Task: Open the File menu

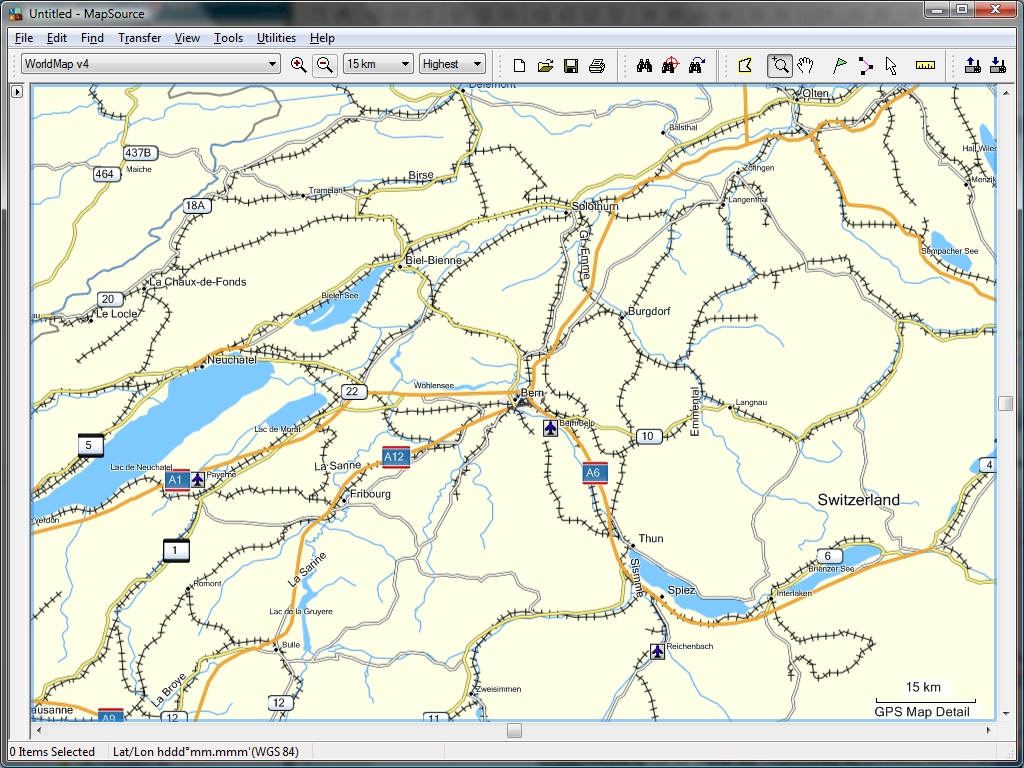Action: click(x=24, y=38)
